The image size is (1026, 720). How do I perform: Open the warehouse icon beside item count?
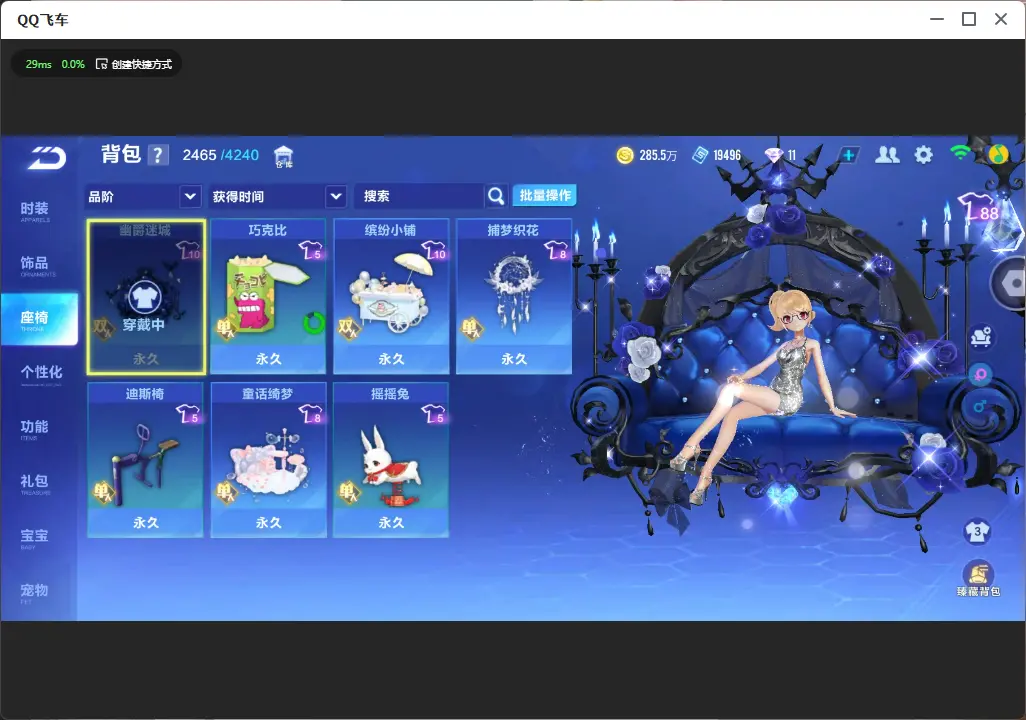coord(283,156)
